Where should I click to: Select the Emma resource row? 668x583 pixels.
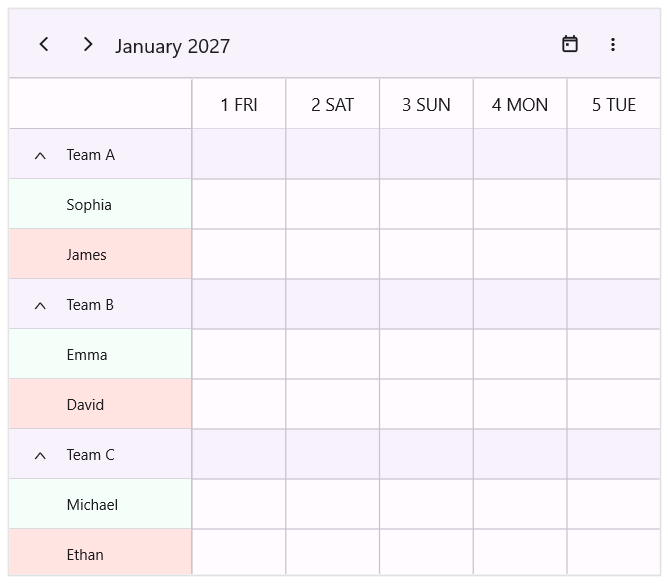(x=100, y=354)
